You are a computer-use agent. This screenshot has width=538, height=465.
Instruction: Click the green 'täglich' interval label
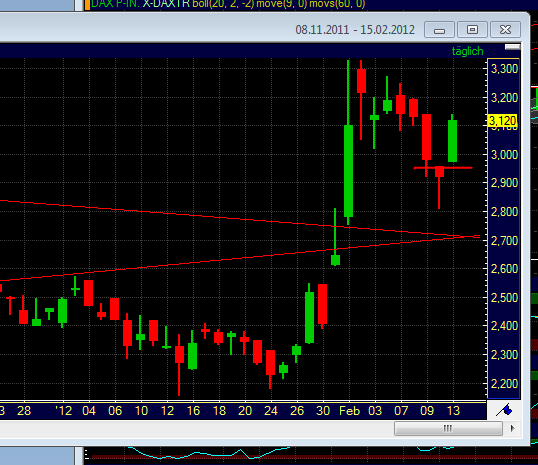click(467, 51)
